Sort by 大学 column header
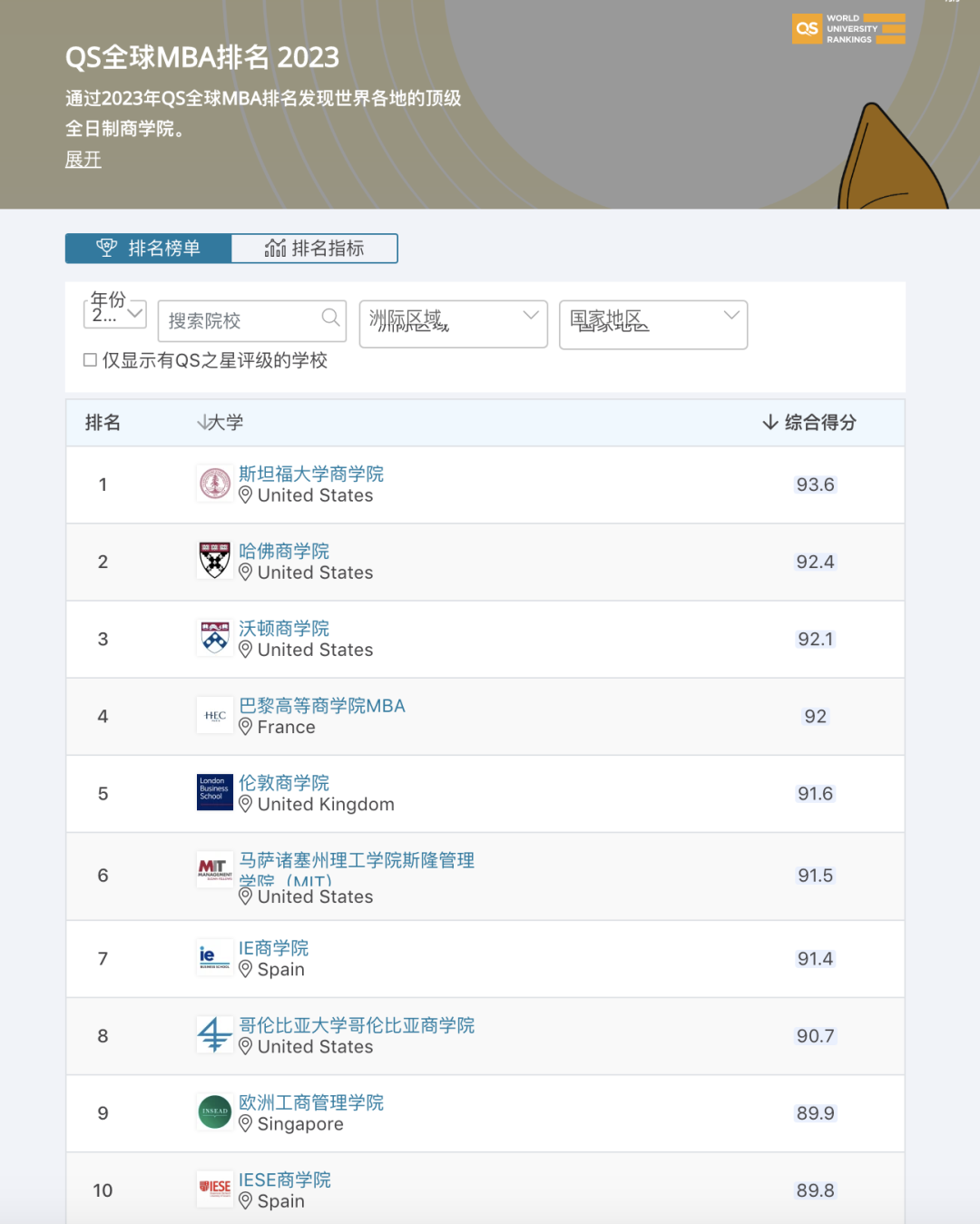Image resolution: width=980 pixels, height=1224 pixels. point(220,423)
